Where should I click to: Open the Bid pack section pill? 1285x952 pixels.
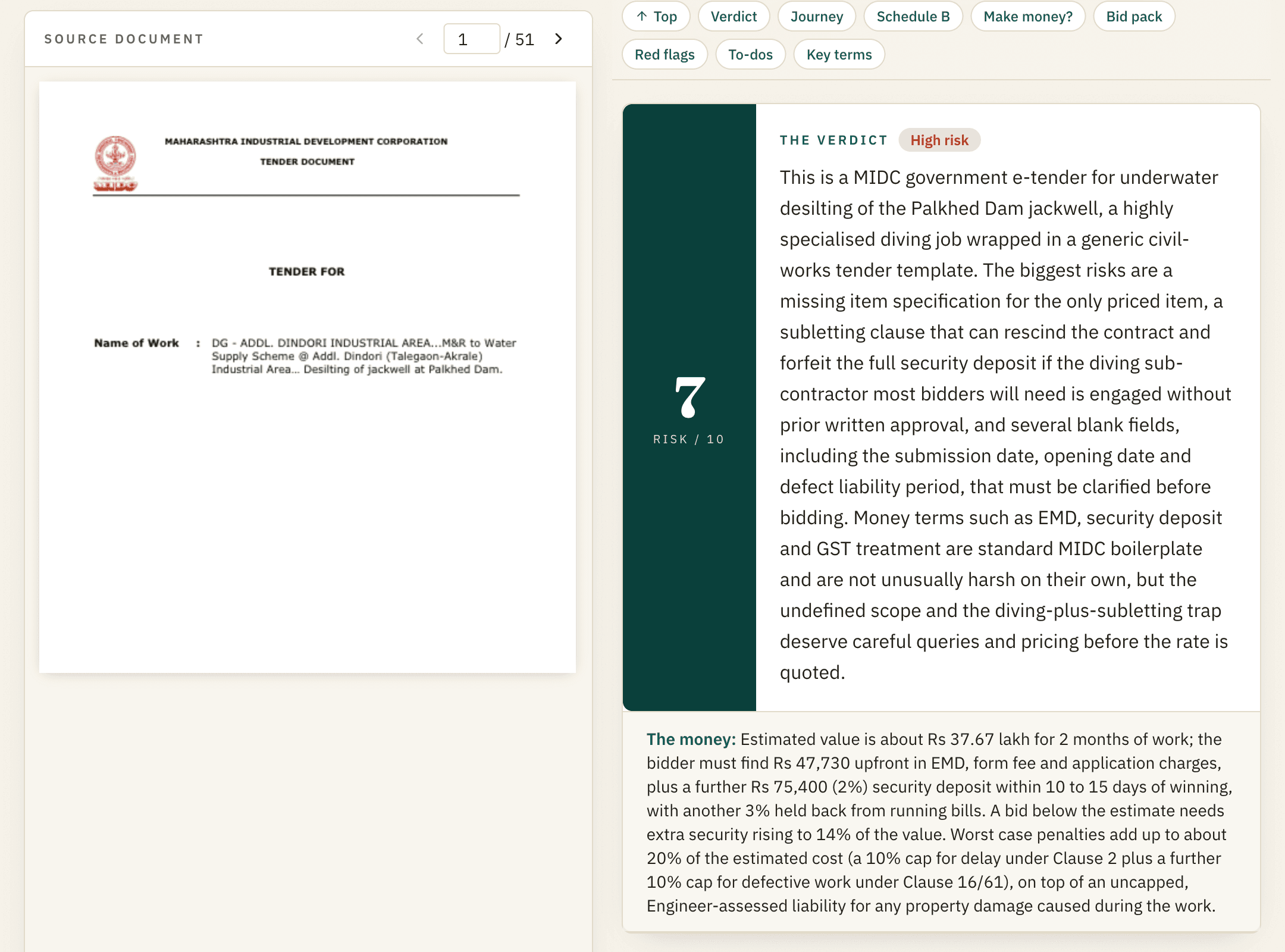pos(1134,17)
